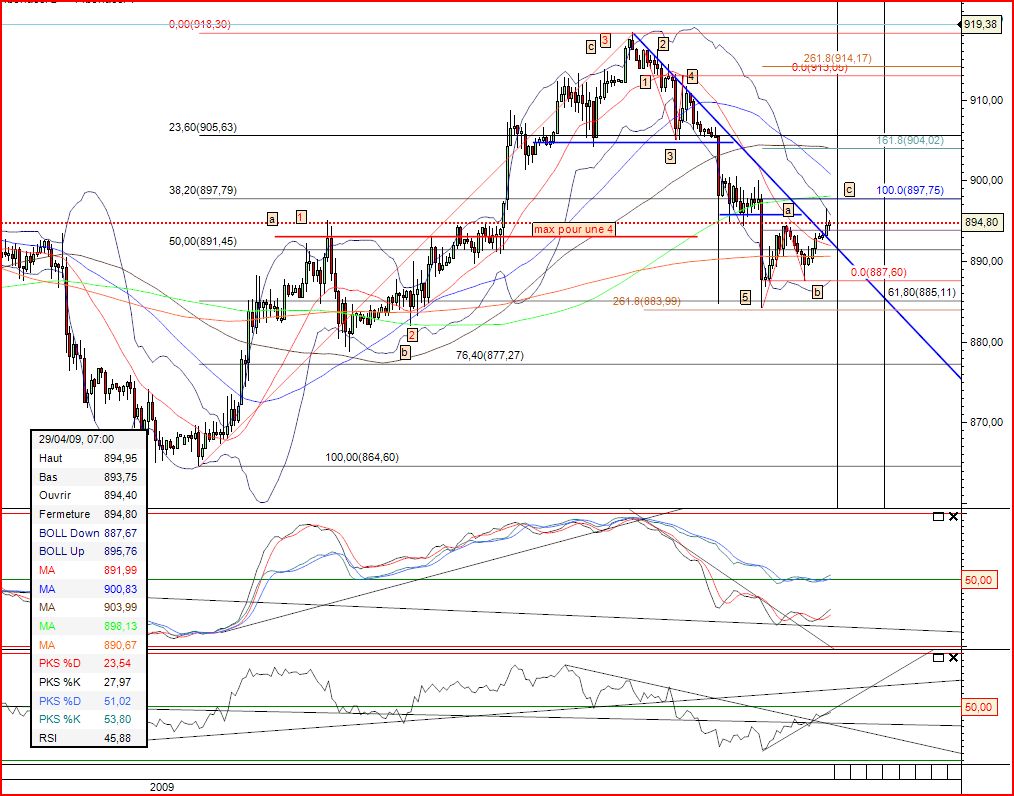1014x796 pixels.
Task: Click the RSI row in the data box
Action: click(x=90, y=738)
